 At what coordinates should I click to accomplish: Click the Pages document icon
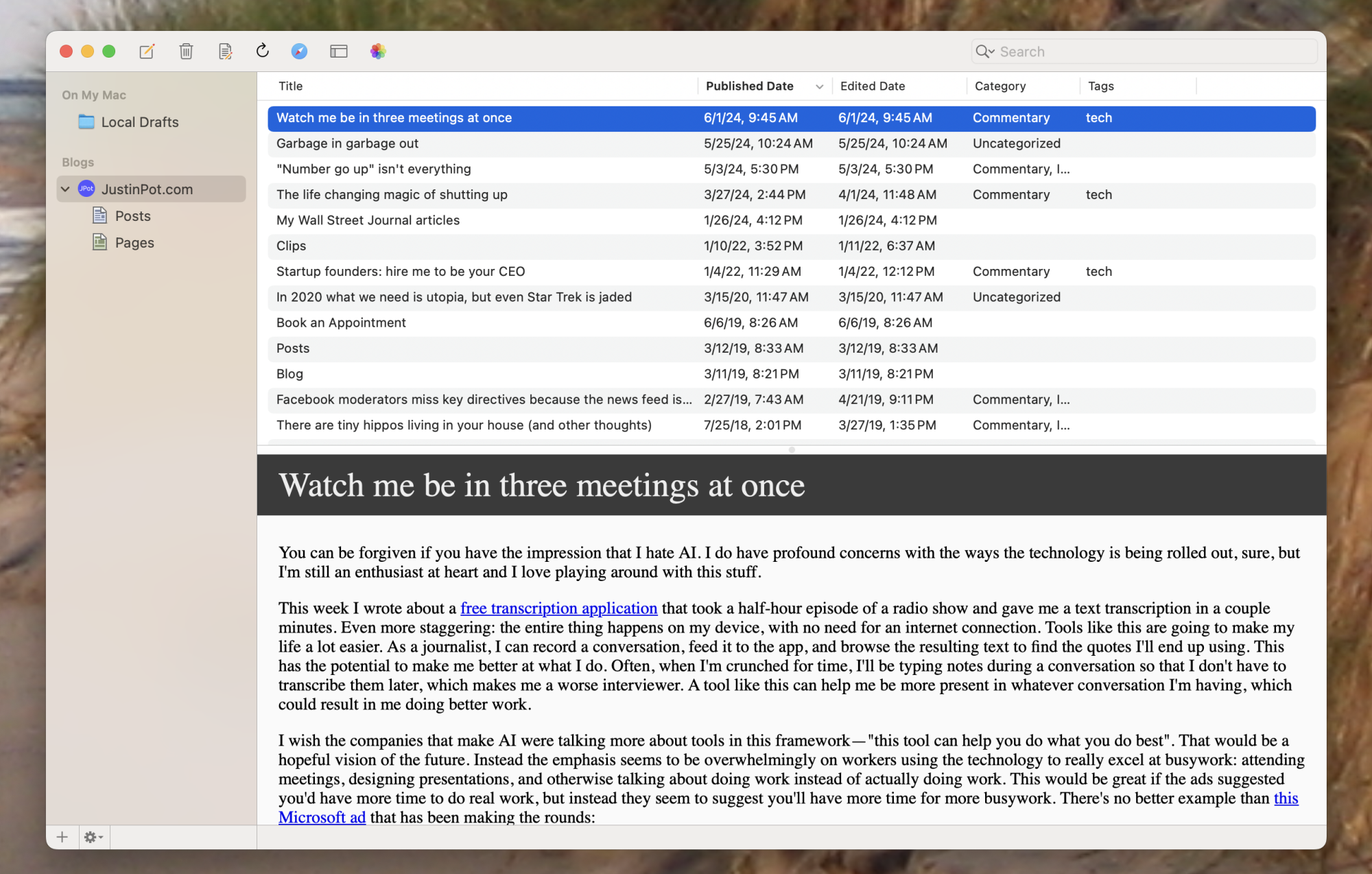[x=100, y=242]
